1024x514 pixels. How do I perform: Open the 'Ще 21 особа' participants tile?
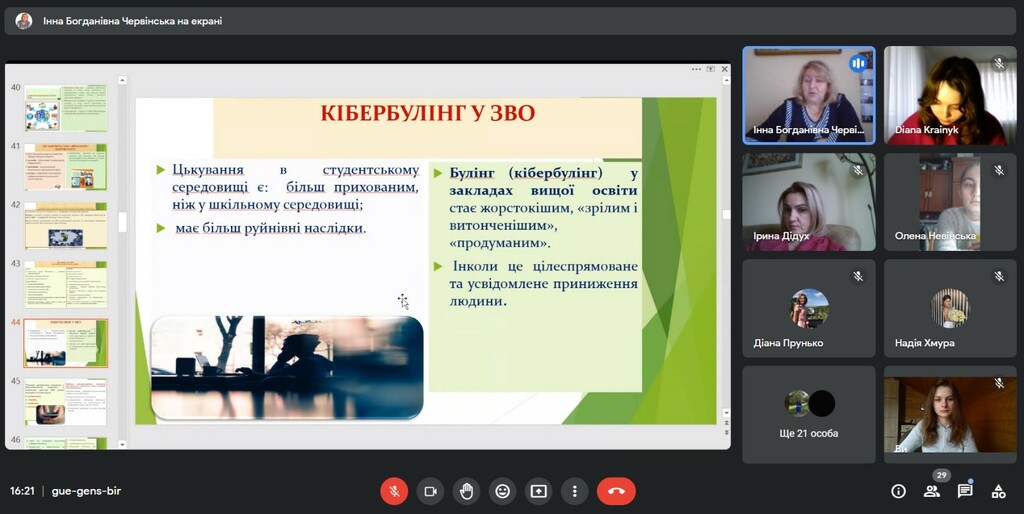click(809, 414)
